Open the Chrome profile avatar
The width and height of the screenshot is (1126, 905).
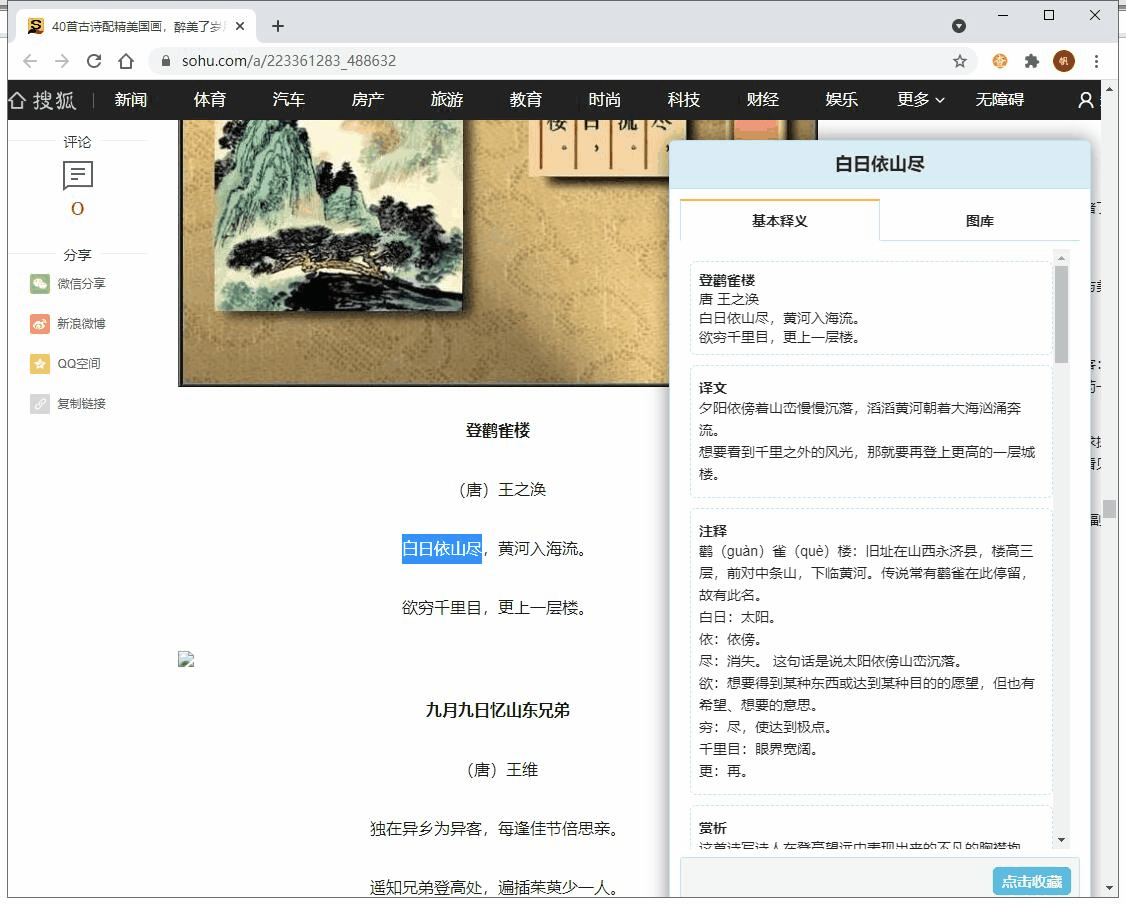pyautogui.click(x=1064, y=61)
